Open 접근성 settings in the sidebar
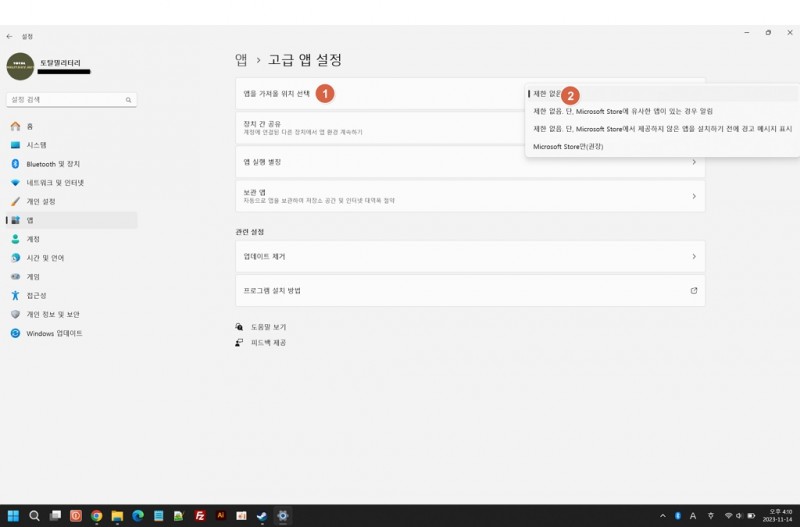The height and width of the screenshot is (527, 800). pyautogui.click(x=71, y=295)
